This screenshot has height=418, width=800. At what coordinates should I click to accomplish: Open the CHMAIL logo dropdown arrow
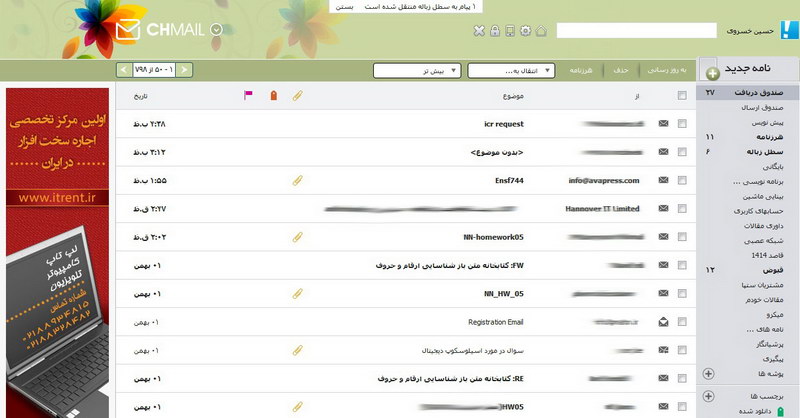coord(217,29)
